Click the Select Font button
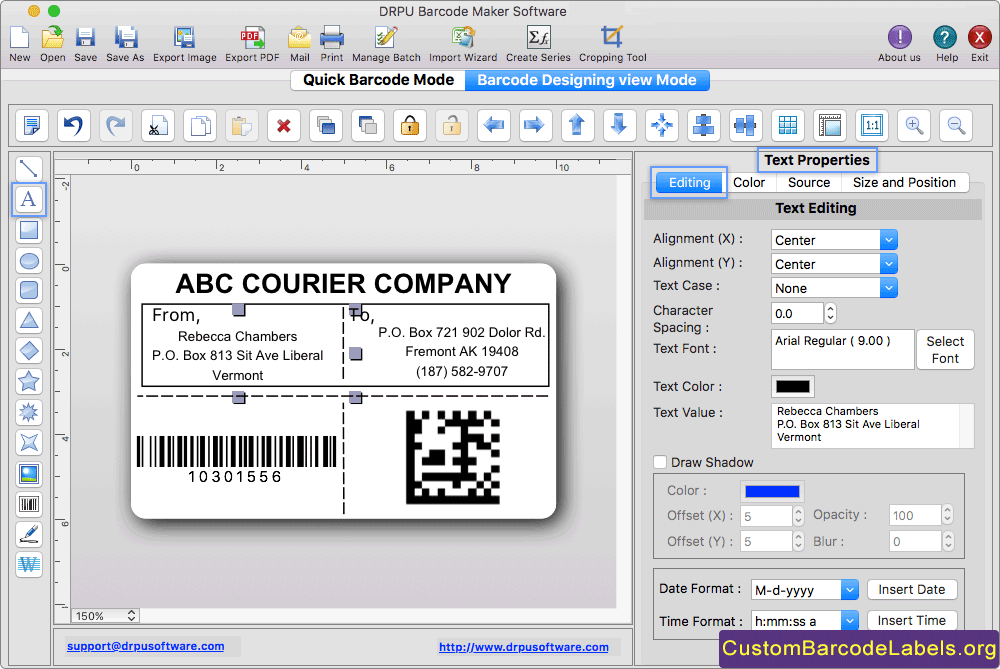Viewport: 1000px width, 669px height. (945, 349)
